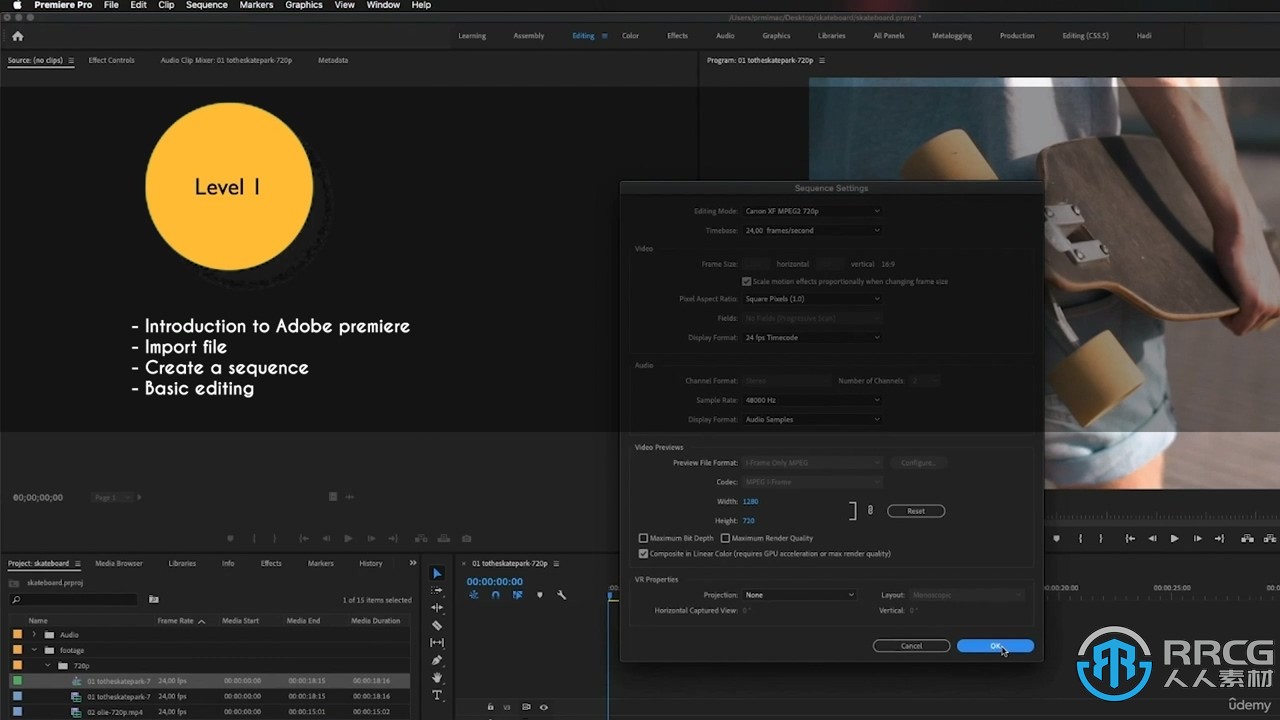Toggle insert sequences as nests
The image size is (1280, 720).
tap(474, 595)
